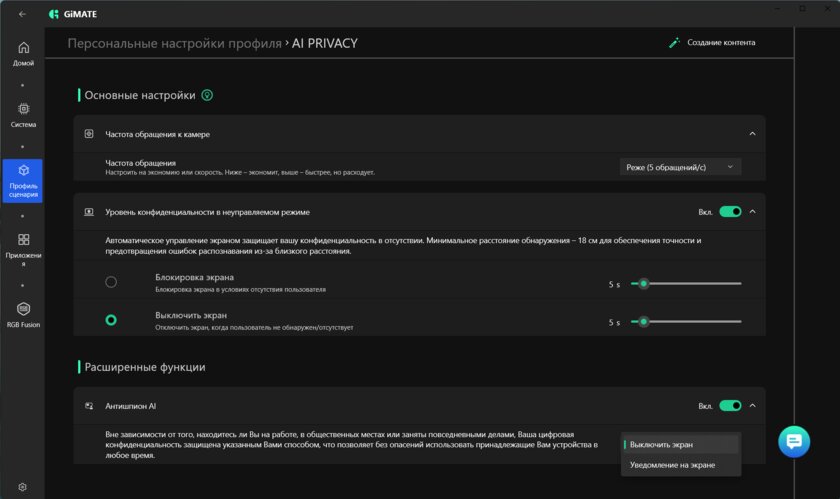
Task: Click info icon next to Основные настройки
Action: pos(207,95)
